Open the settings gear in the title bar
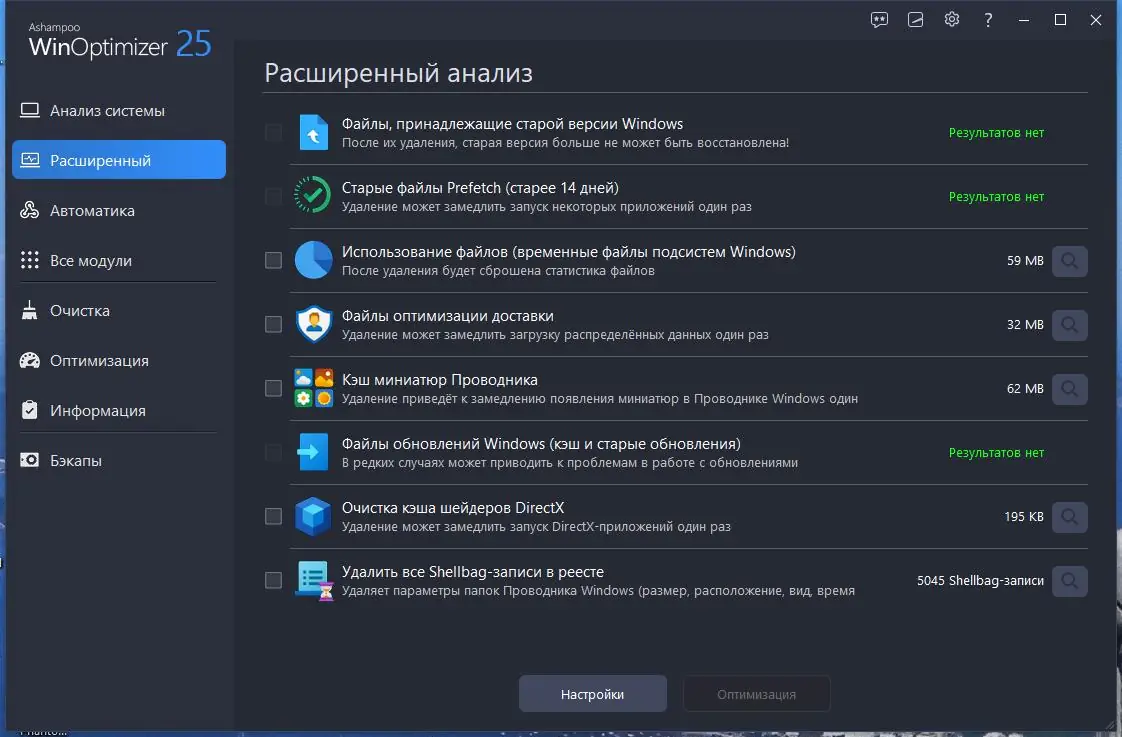 [x=951, y=19]
